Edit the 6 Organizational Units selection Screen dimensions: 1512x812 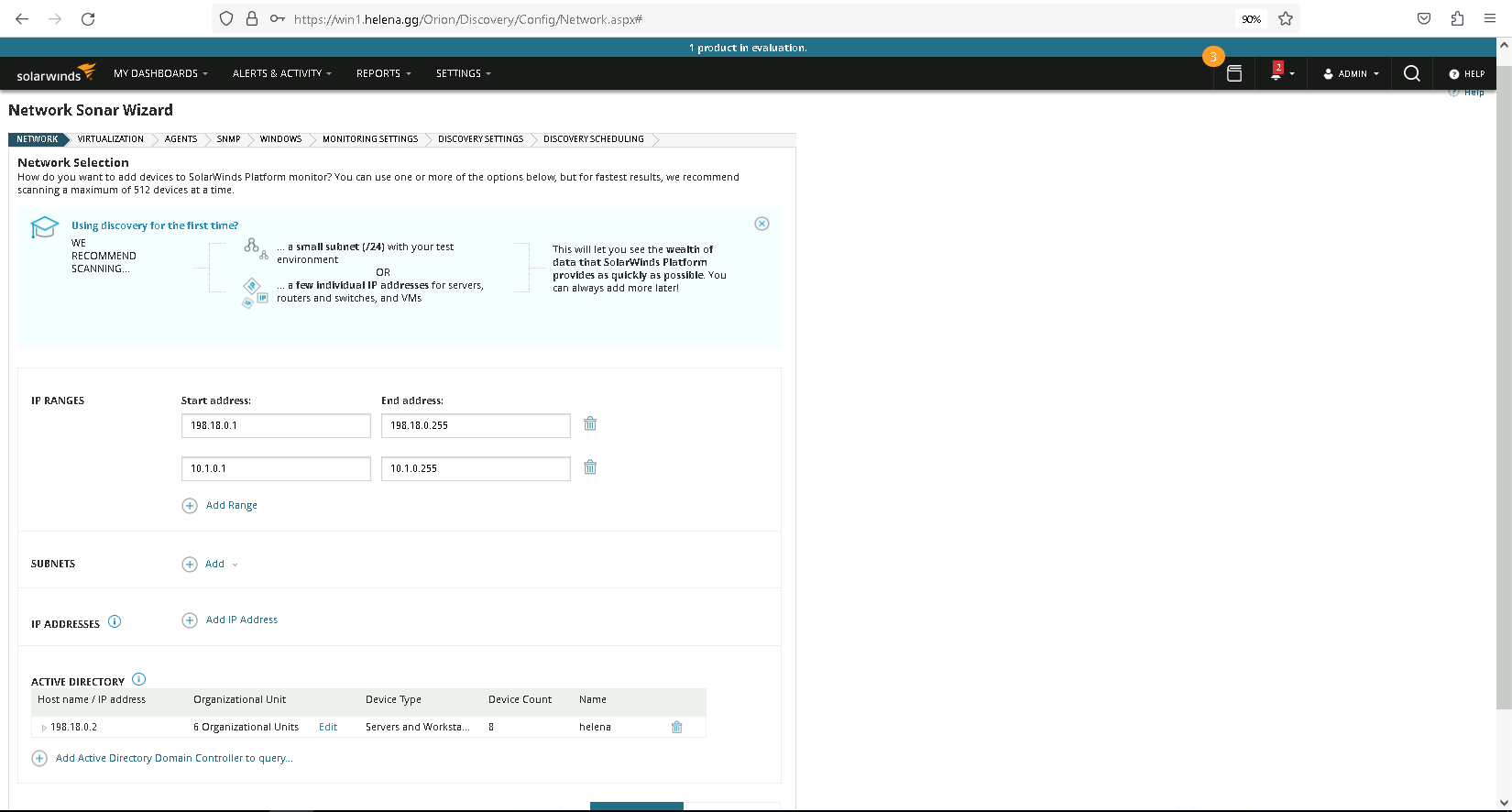[328, 728]
